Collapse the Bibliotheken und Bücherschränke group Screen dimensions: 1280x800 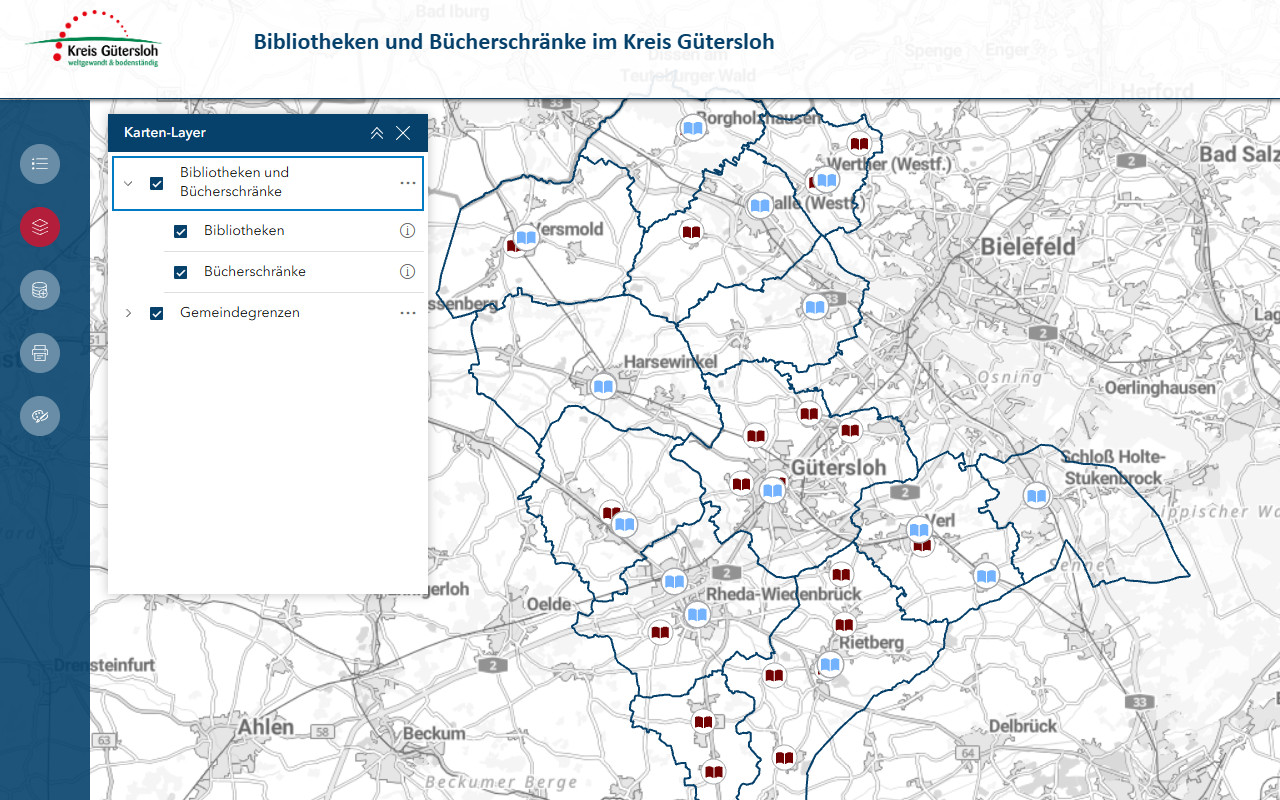tap(128, 183)
